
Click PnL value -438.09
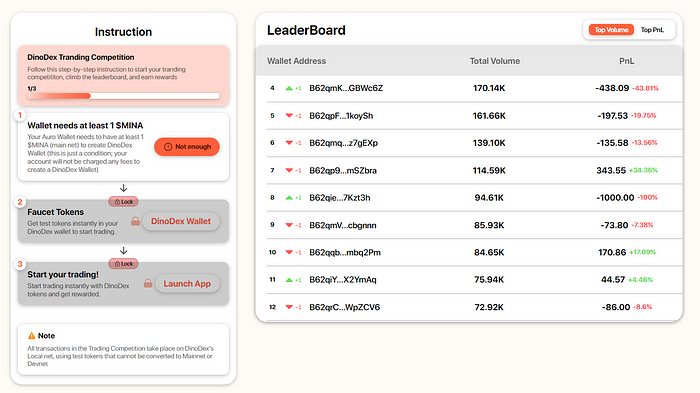click(612, 88)
